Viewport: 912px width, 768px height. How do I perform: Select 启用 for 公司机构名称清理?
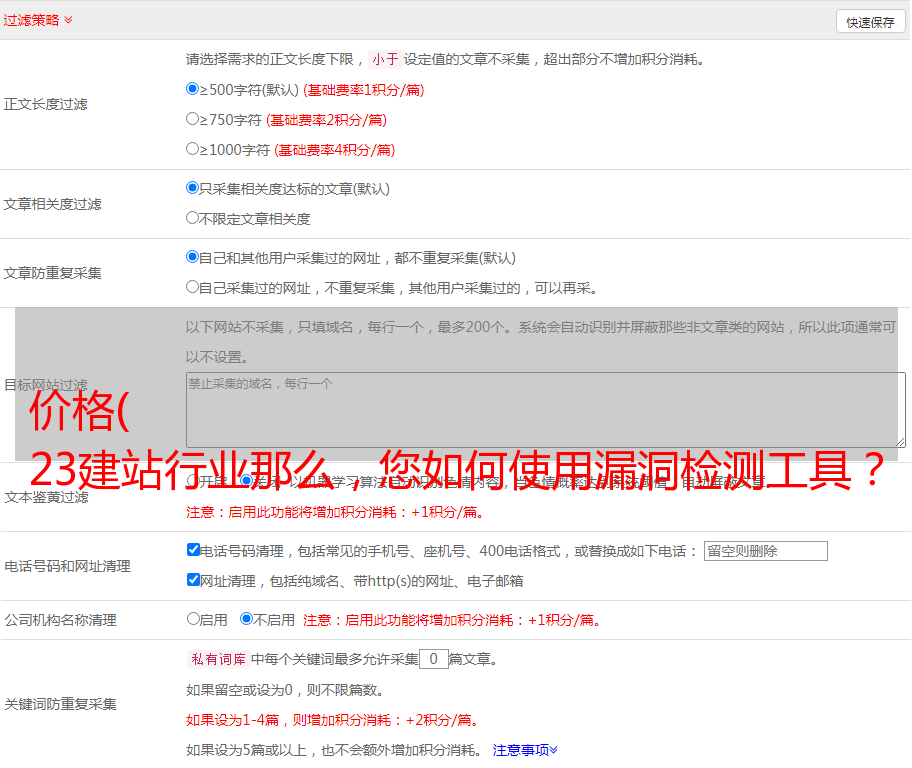pos(193,619)
